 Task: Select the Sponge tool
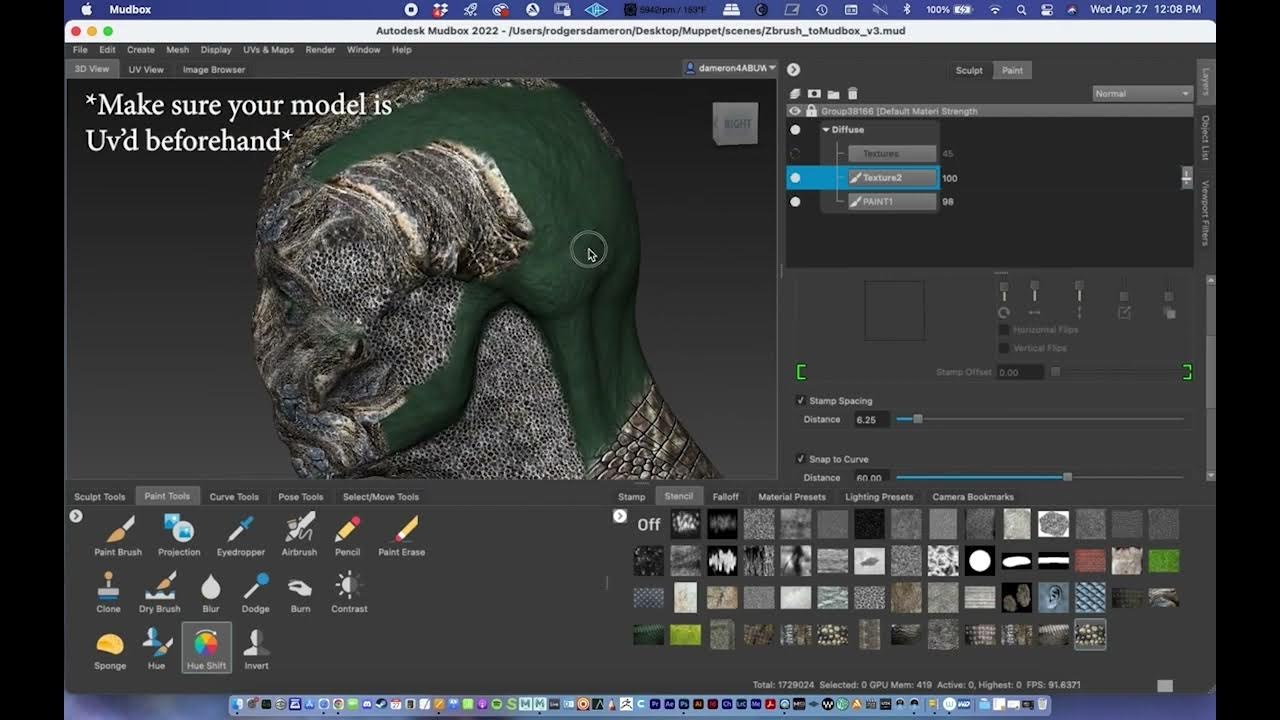point(110,649)
